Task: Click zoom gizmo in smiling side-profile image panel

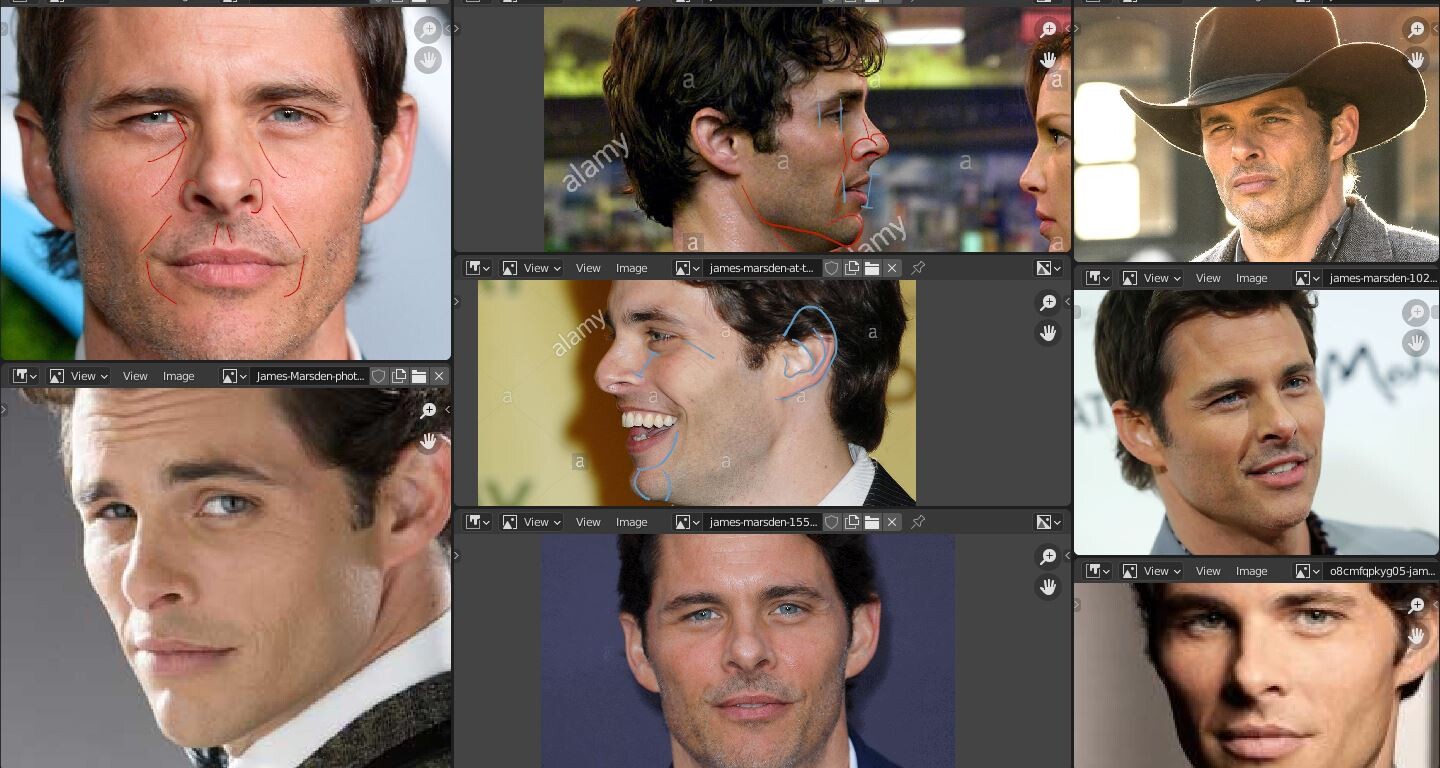Action: tap(1047, 303)
